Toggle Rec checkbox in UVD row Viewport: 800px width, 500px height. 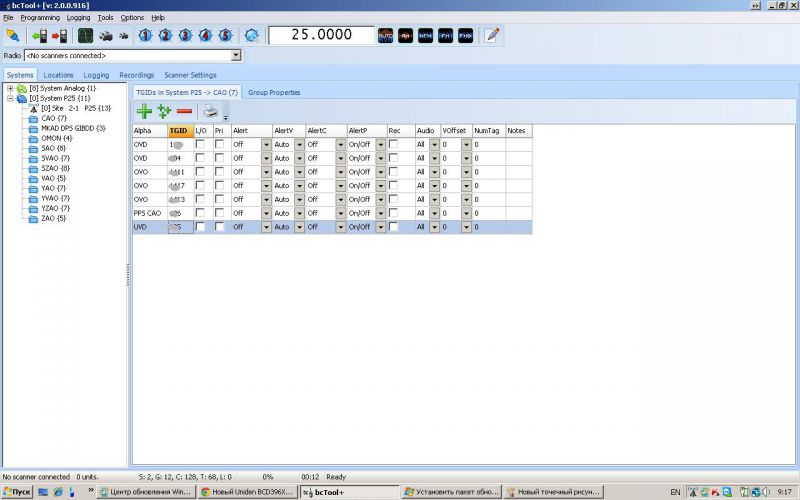393,227
